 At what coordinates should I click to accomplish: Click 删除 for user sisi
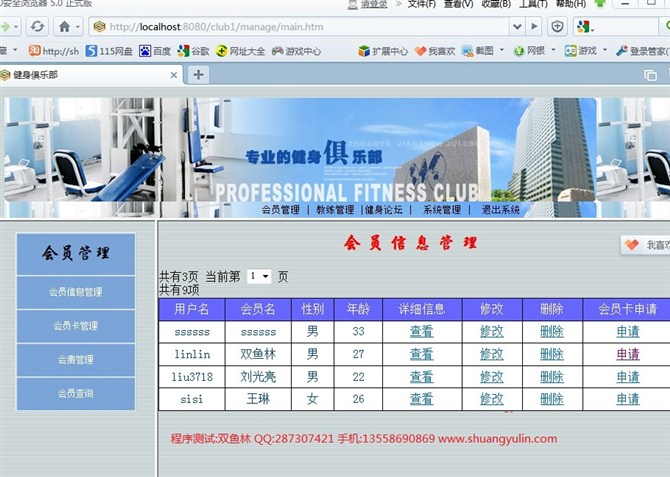coord(552,399)
